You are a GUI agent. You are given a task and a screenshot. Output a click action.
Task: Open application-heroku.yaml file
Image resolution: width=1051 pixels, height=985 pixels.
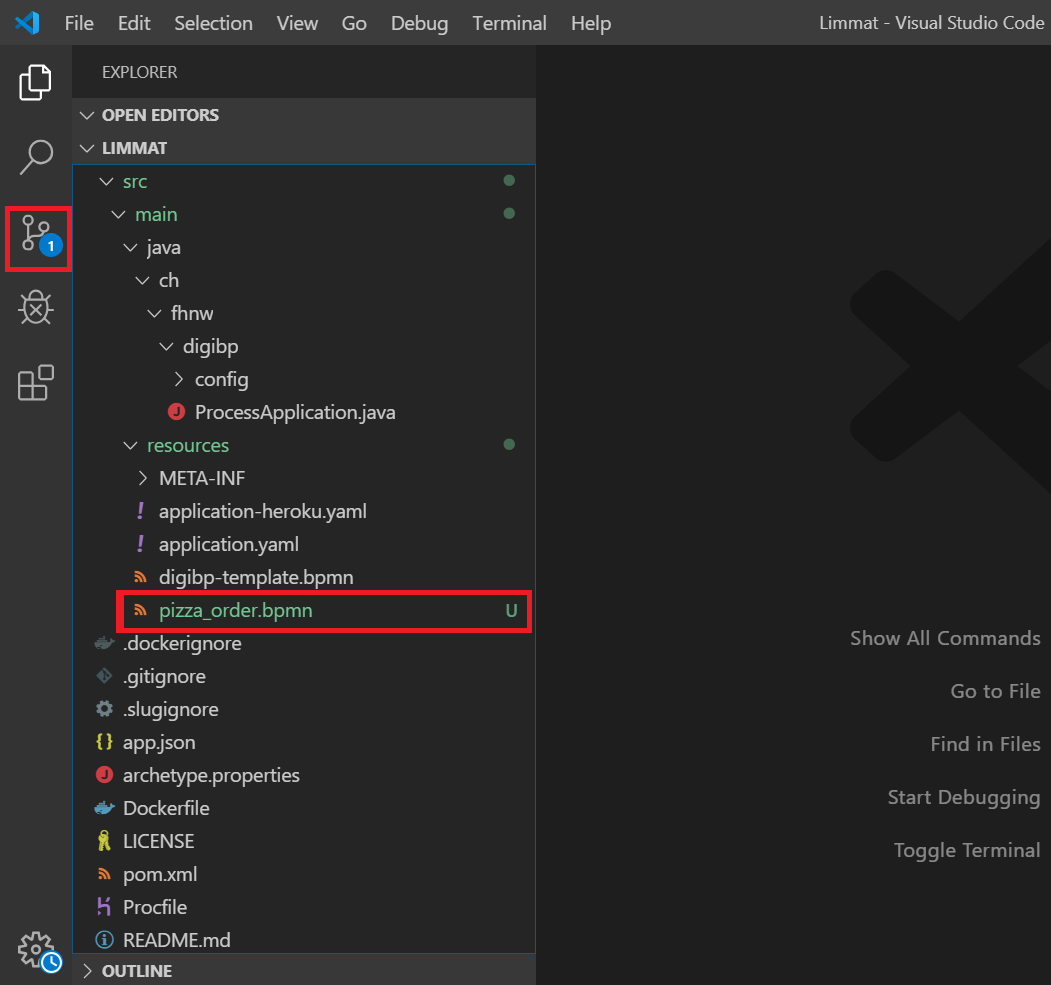click(x=263, y=511)
